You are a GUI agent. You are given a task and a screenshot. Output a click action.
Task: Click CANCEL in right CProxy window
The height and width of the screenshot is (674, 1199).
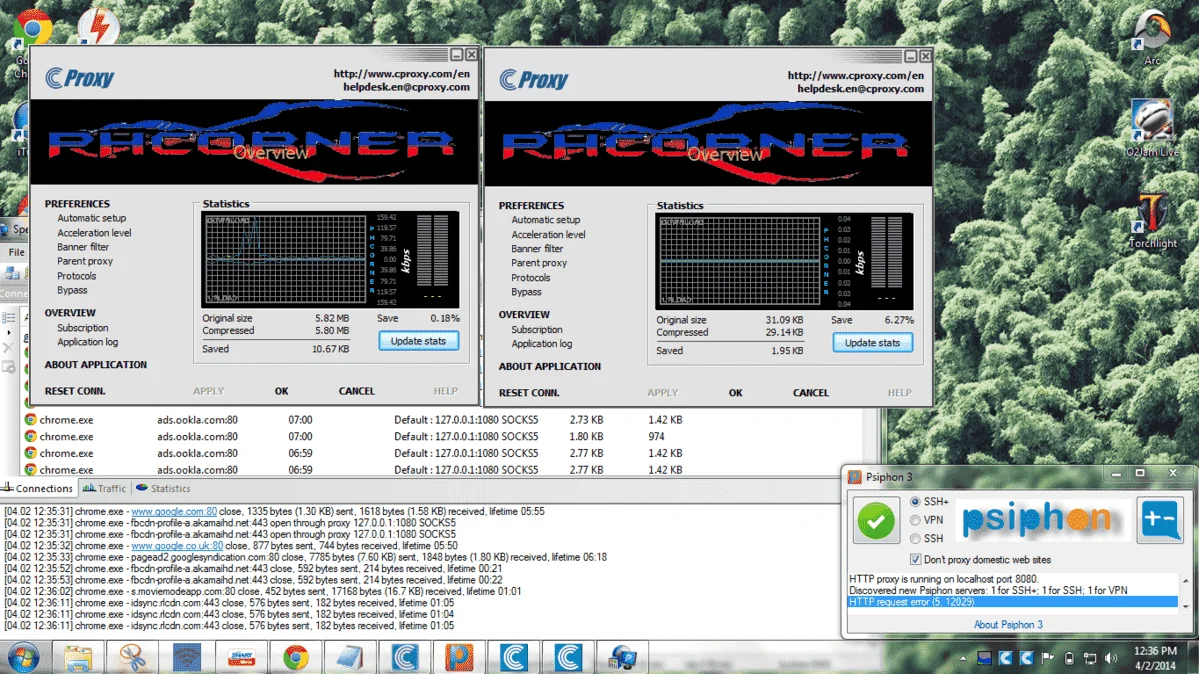pyautogui.click(x=811, y=392)
